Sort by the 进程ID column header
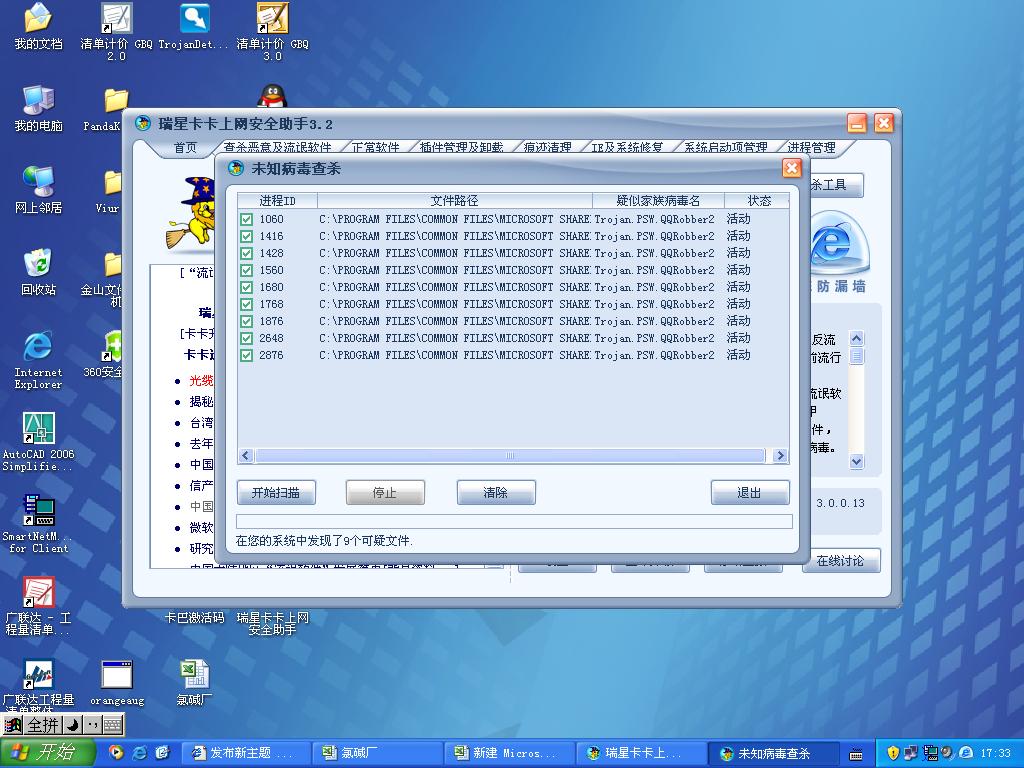The width and height of the screenshot is (1024, 768). [x=277, y=200]
